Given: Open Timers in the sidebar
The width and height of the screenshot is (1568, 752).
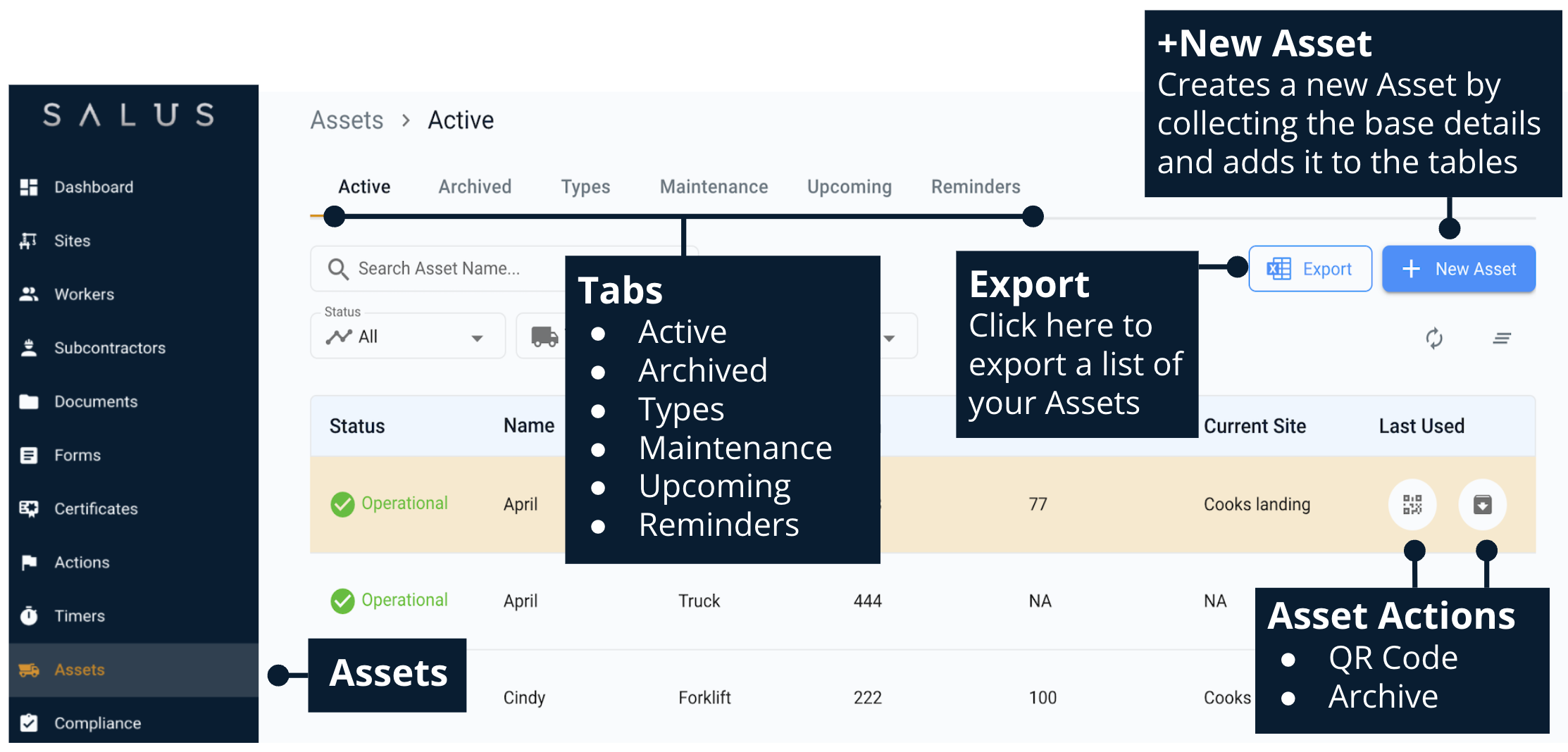Looking at the screenshot, I should pos(79,616).
